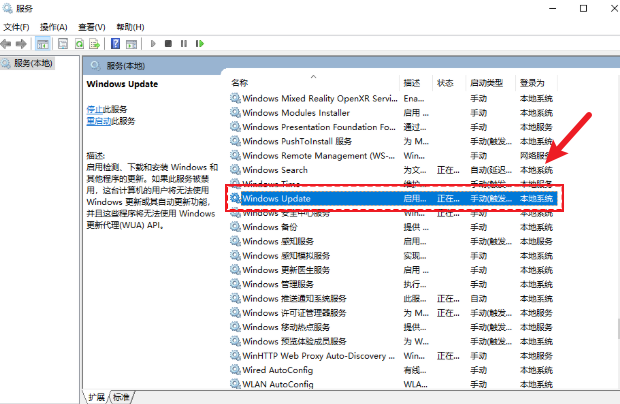Click gear icon of WLAN AutoConfig
The height and width of the screenshot is (404, 620).
(235, 384)
